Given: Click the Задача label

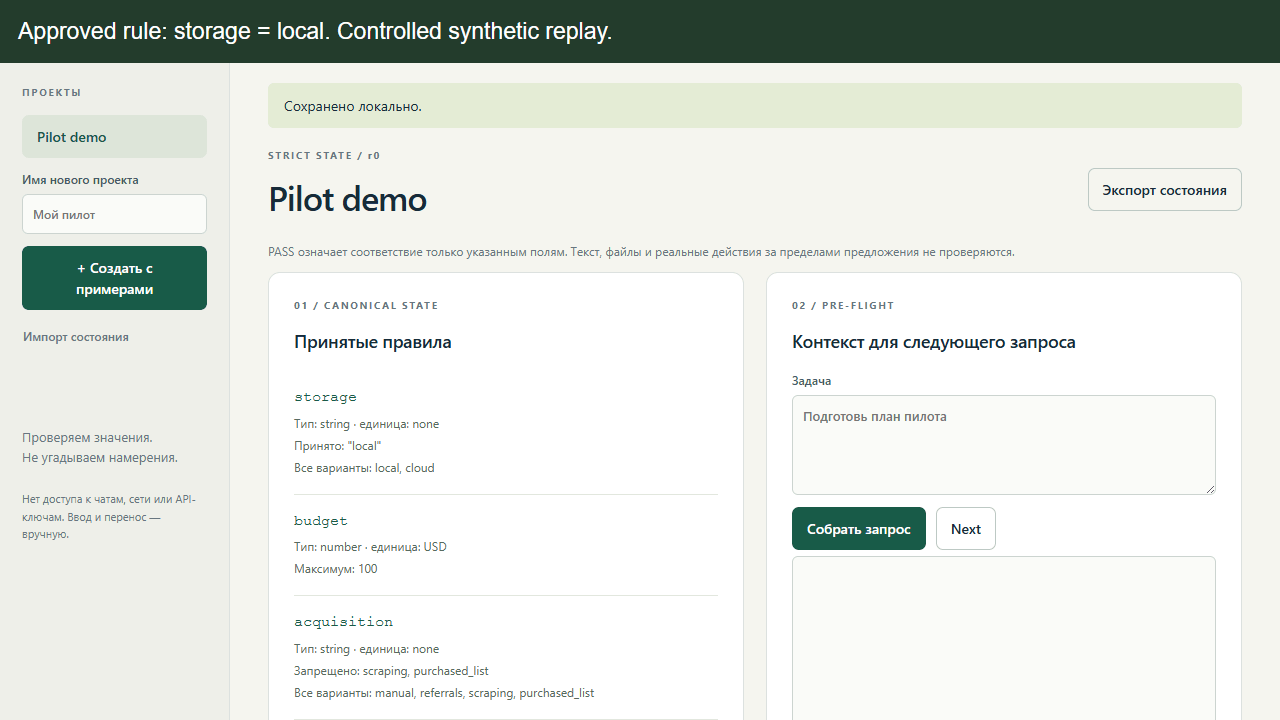Looking at the screenshot, I should click(811, 381).
